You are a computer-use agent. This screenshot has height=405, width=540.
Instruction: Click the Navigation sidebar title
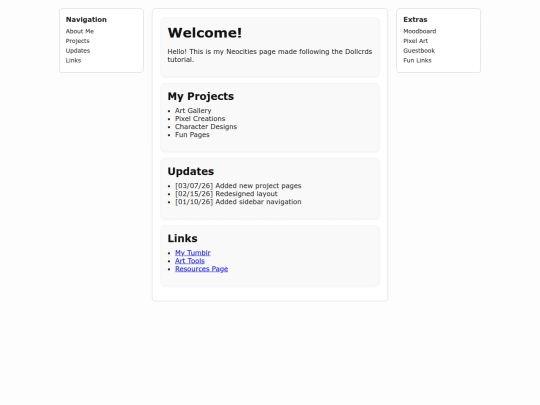click(86, 20)
